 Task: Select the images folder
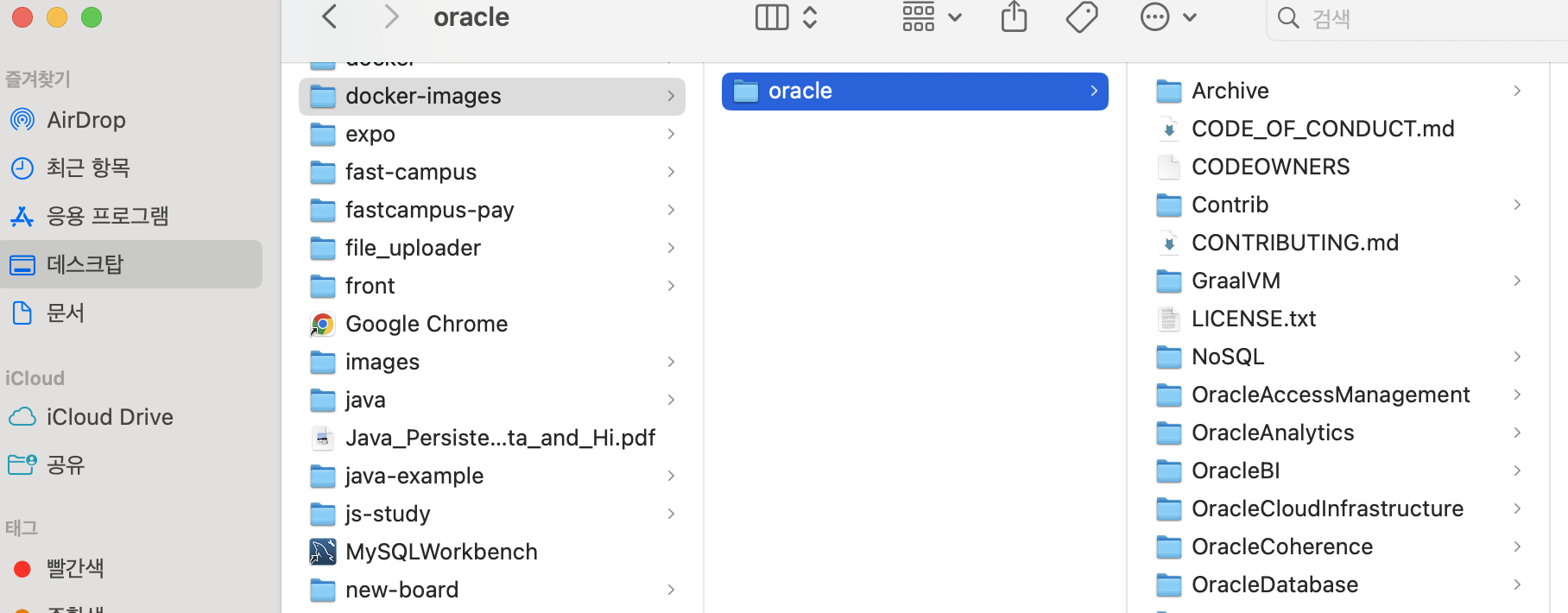pyautogui.click(x=492, y=362)
